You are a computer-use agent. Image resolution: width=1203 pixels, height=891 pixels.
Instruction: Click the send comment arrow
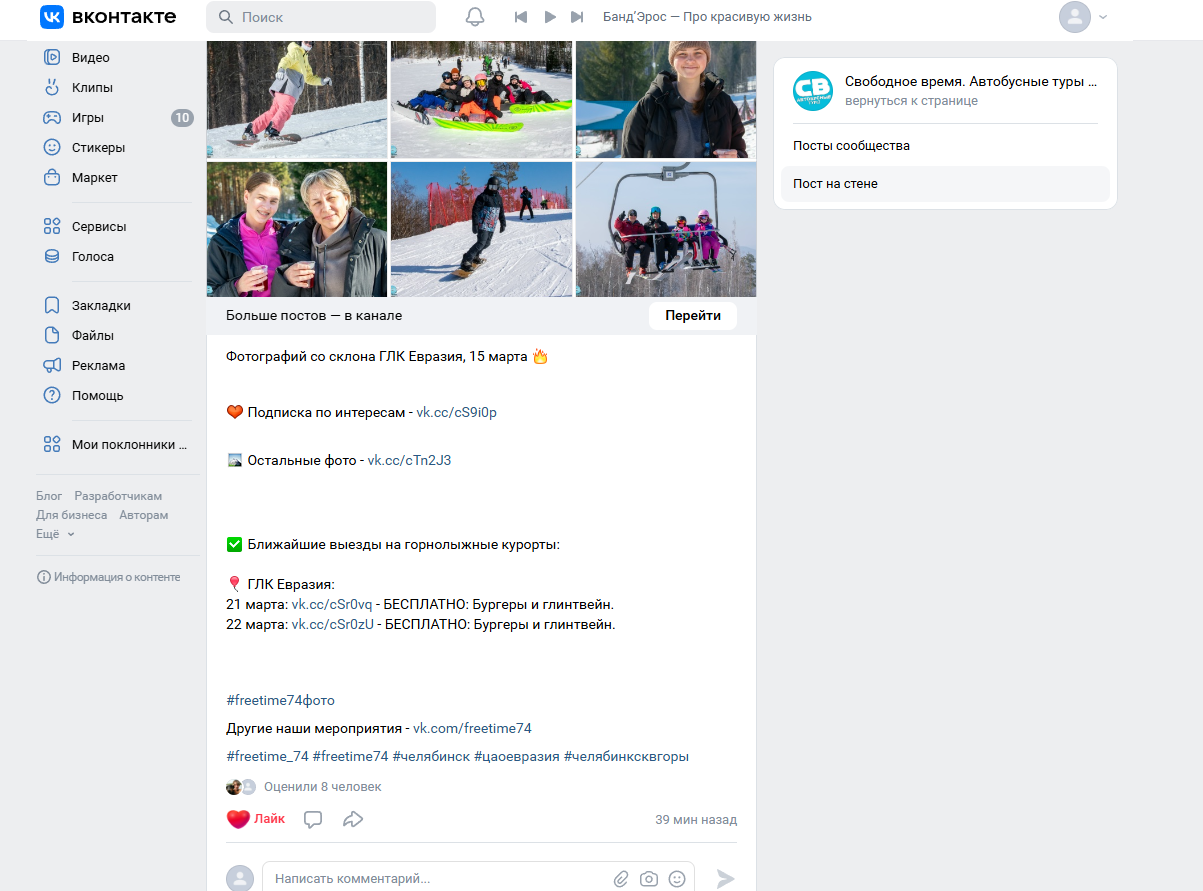coord(726,879)
